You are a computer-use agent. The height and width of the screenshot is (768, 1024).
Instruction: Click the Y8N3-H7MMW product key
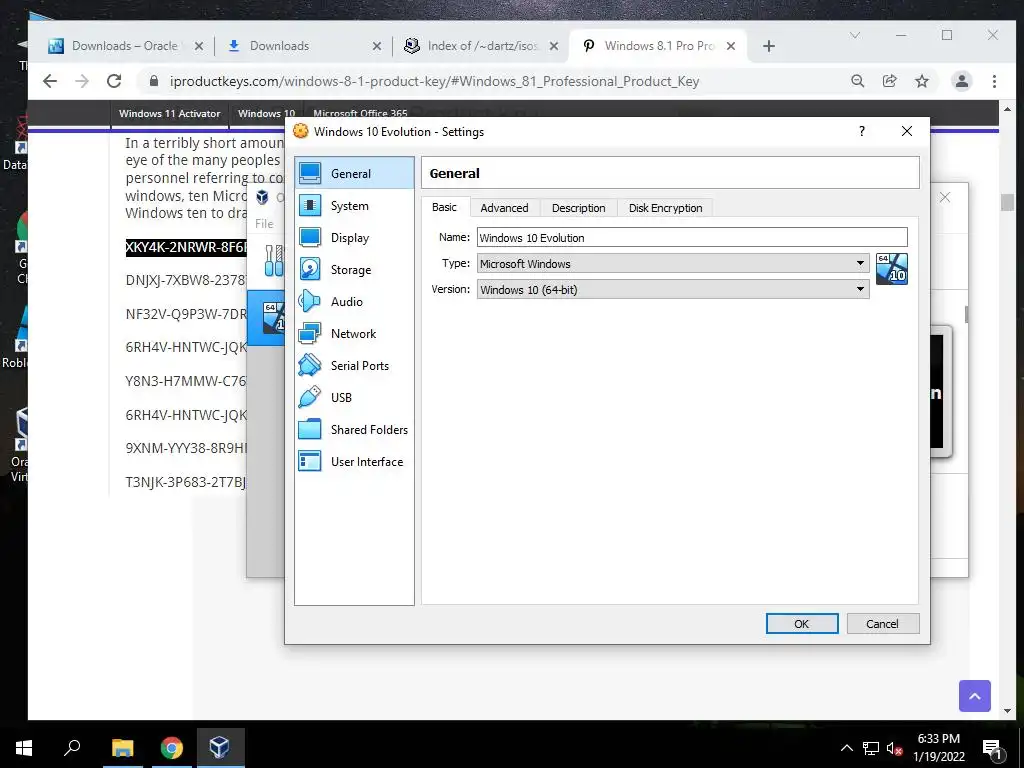click(186, 381)
